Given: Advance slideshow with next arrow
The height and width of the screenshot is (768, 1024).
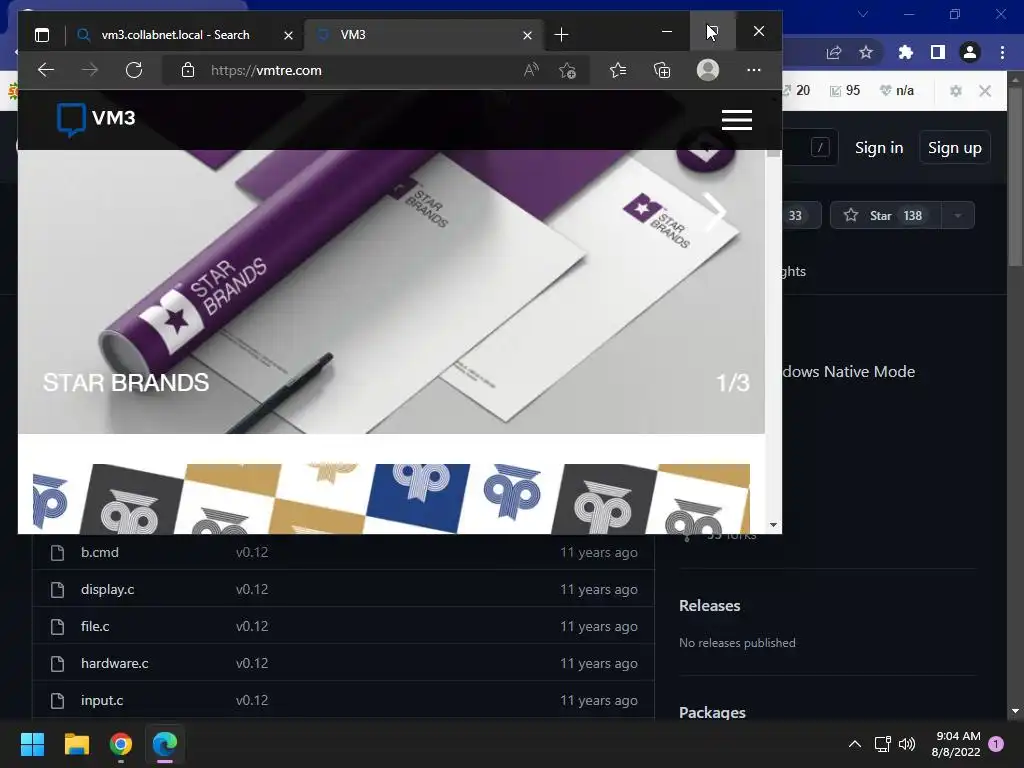Looking at the screenshot, I should click(x=715, y=212).
